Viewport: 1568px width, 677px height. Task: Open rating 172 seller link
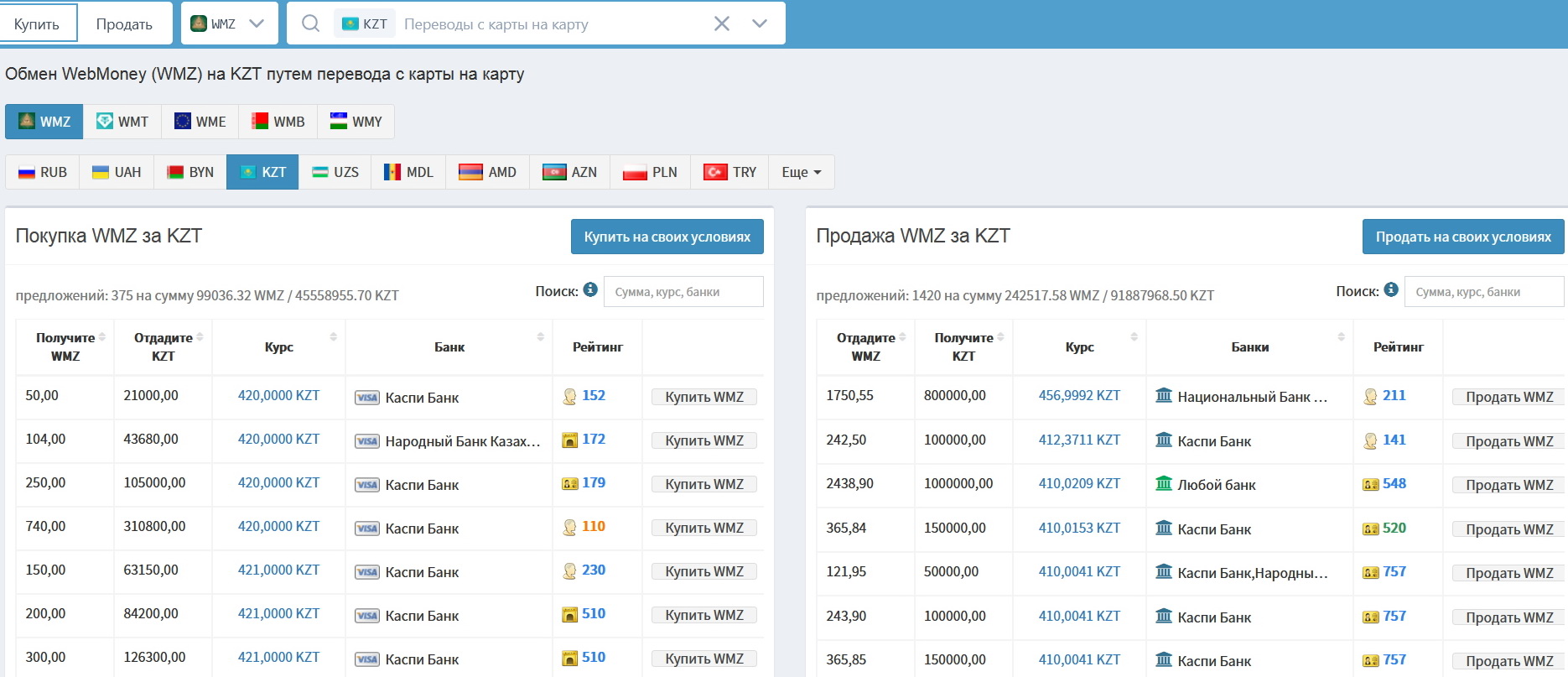(594, 439)
